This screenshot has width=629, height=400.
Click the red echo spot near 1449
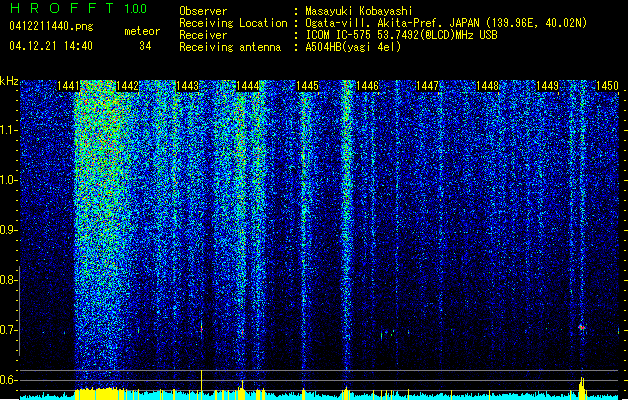[582, 328]
